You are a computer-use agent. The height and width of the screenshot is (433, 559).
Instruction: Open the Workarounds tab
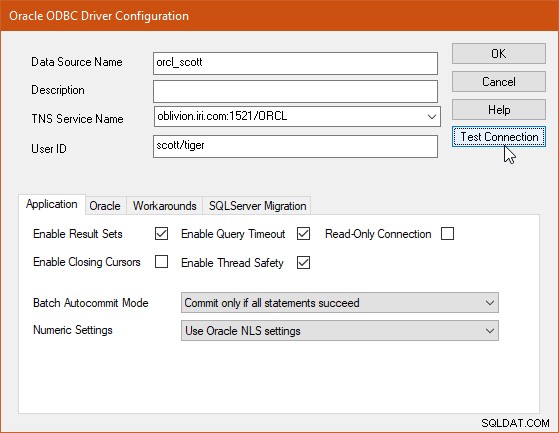click(164, 206)
